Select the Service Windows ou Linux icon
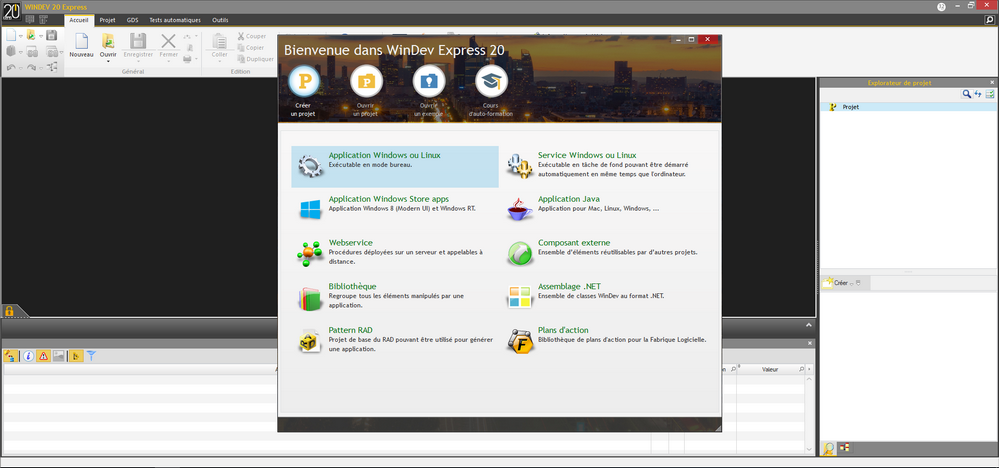The height and width of the screenshot is (468, 999). [x=519, y=166]
